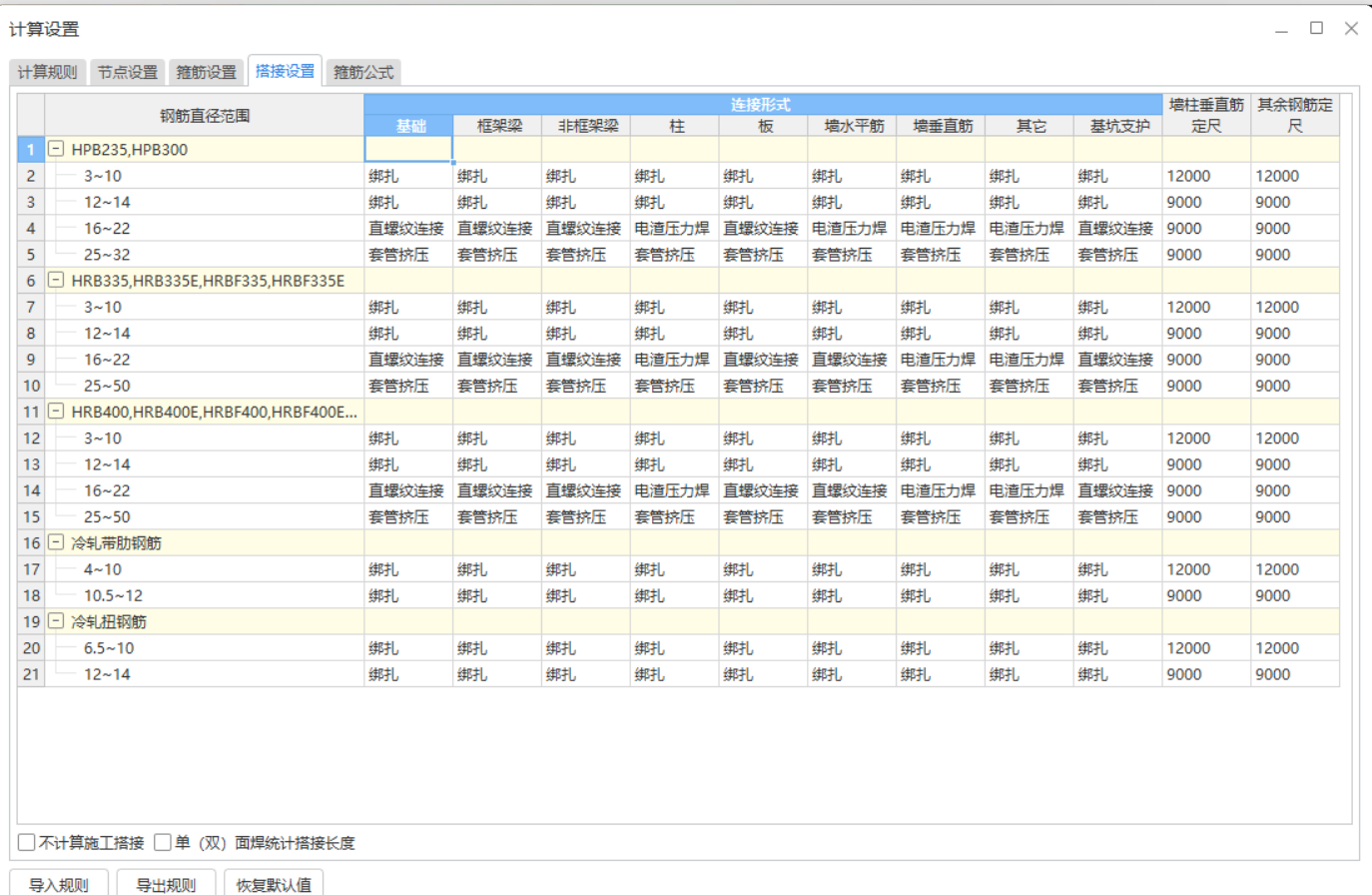Open the 箍筋设置 tab
Screen dimensions: 1372x895
point(206,72)
